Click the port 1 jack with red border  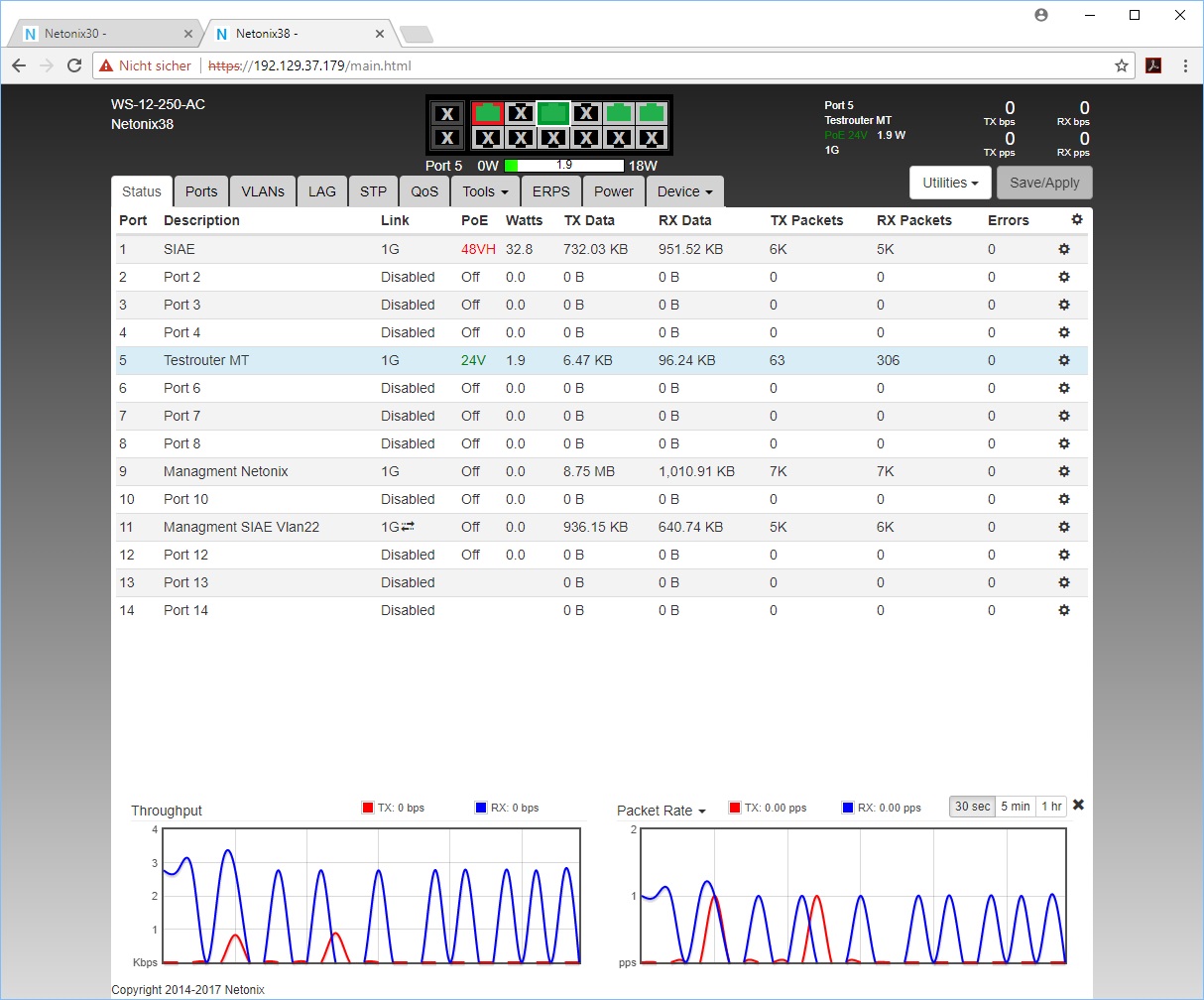(486, 112)
